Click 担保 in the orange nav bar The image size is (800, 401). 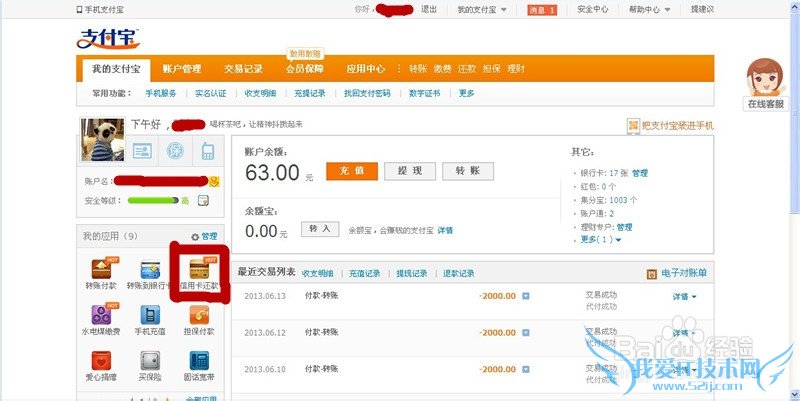click(491, 69)
